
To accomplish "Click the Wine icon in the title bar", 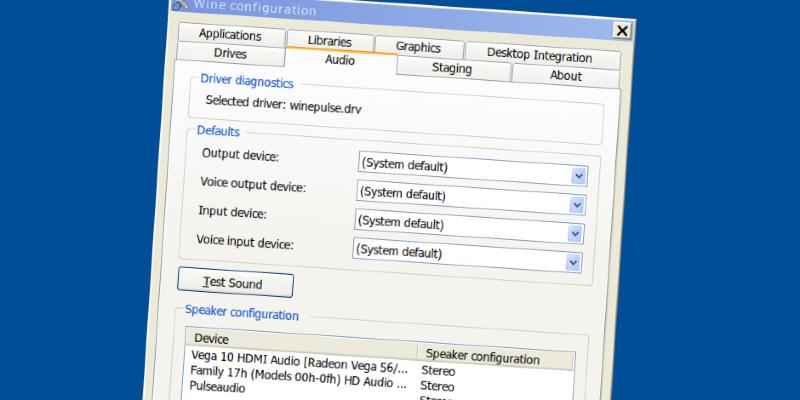I will click(x=181, y=4).
